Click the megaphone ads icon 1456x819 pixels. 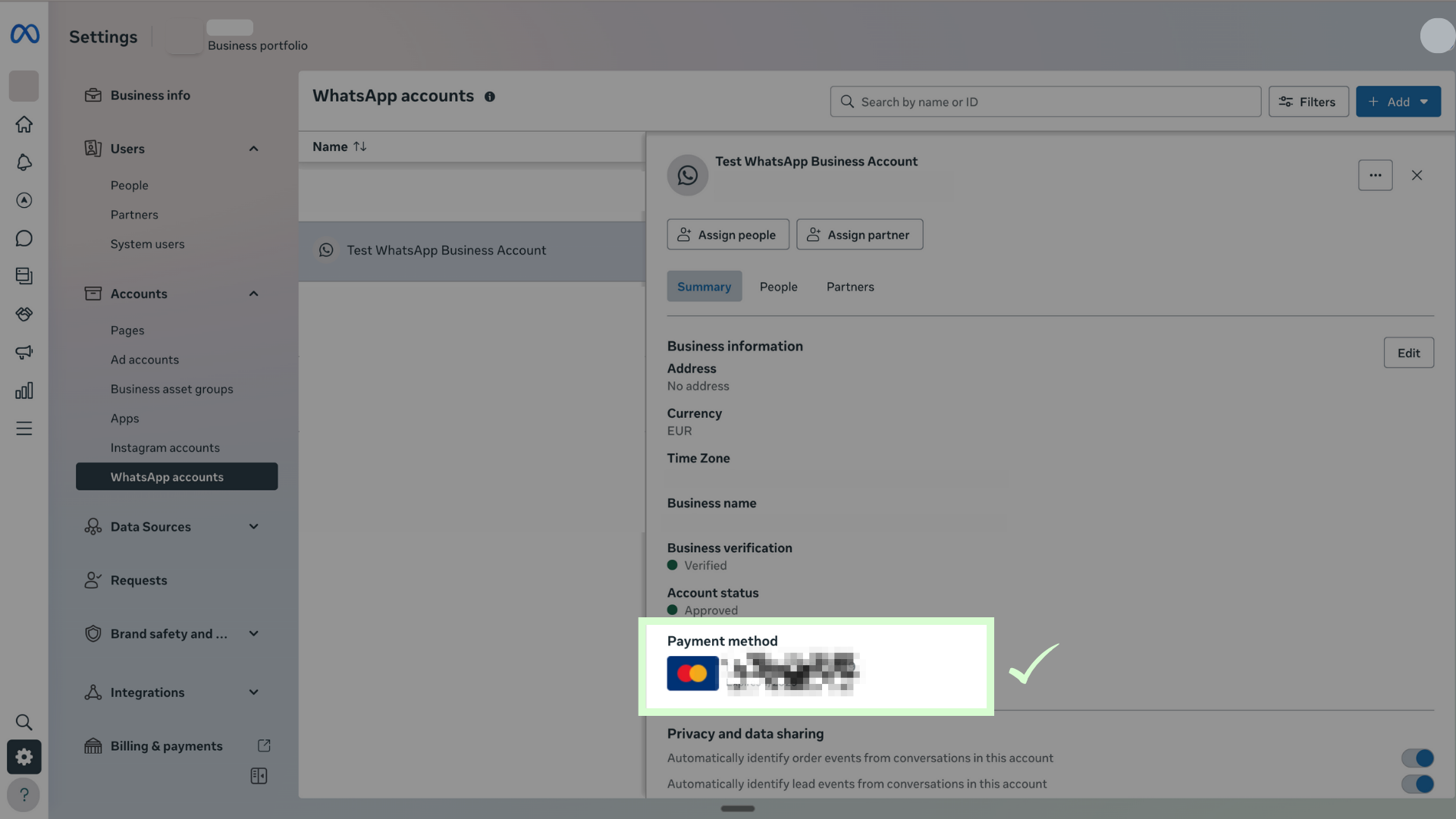[24, 352]
